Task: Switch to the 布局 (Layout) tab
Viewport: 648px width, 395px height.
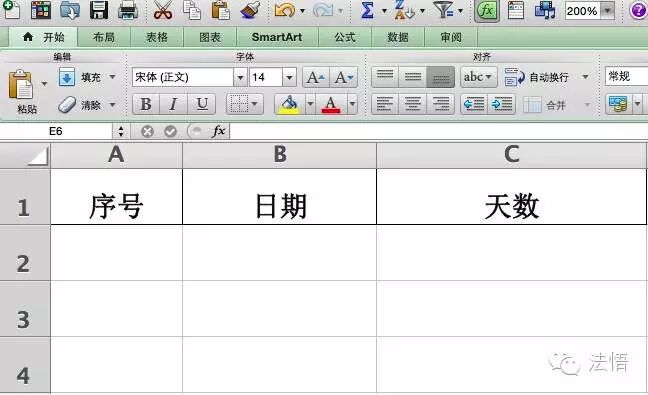Action: [x=104, y=38]
